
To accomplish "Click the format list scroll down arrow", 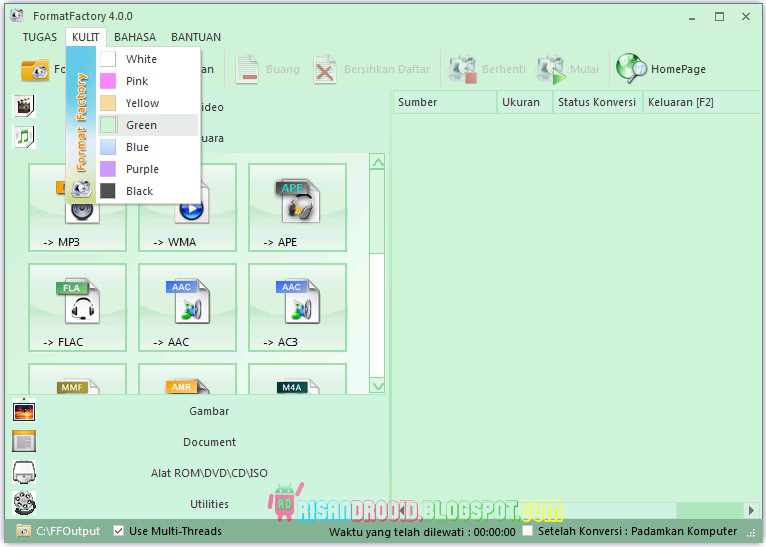I will [378, 386].
